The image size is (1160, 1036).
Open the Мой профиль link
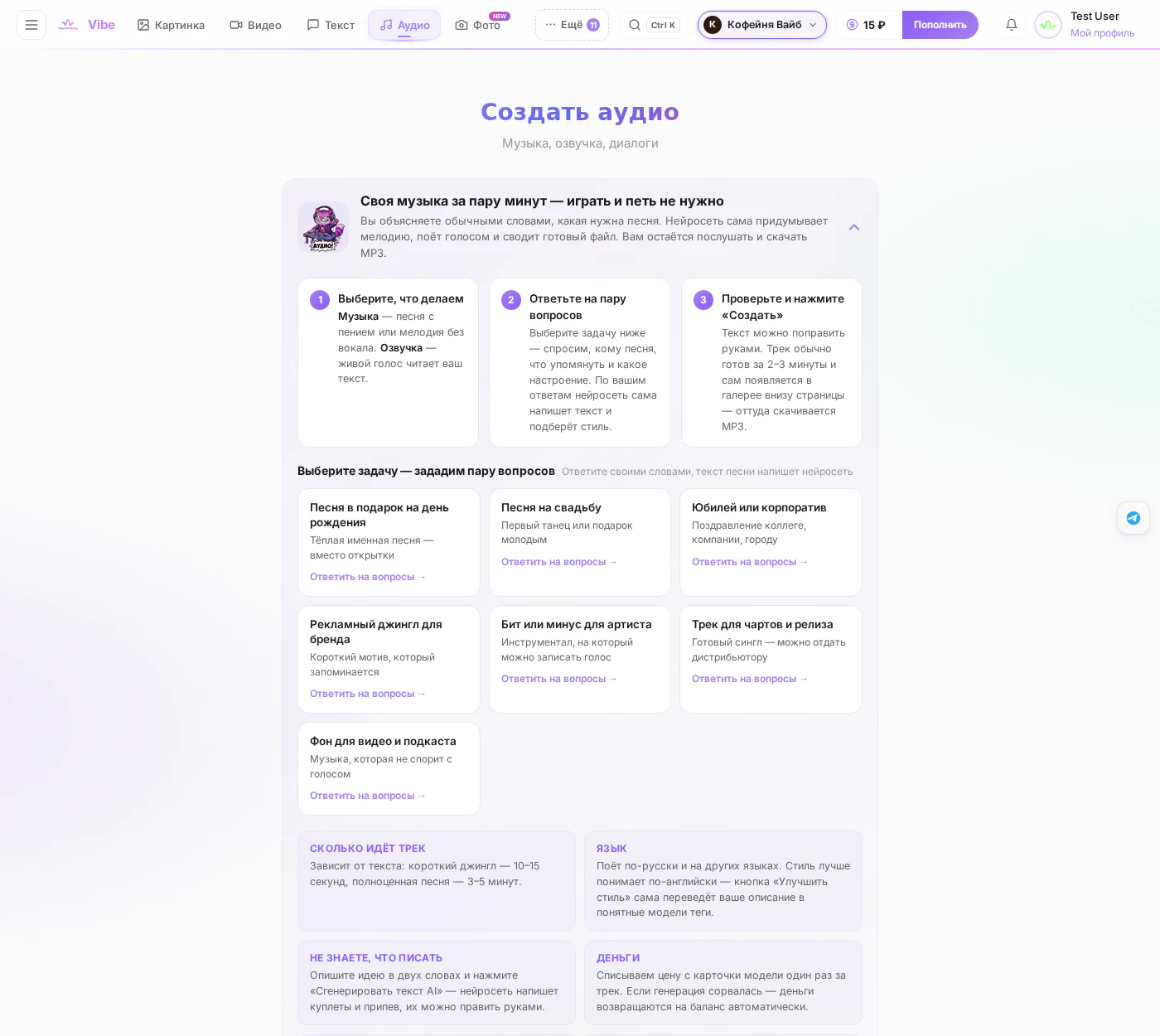(x=1102, y=33)
